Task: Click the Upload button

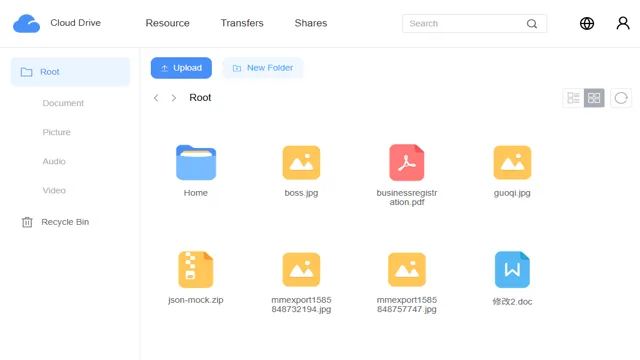Action: point(181,68)
